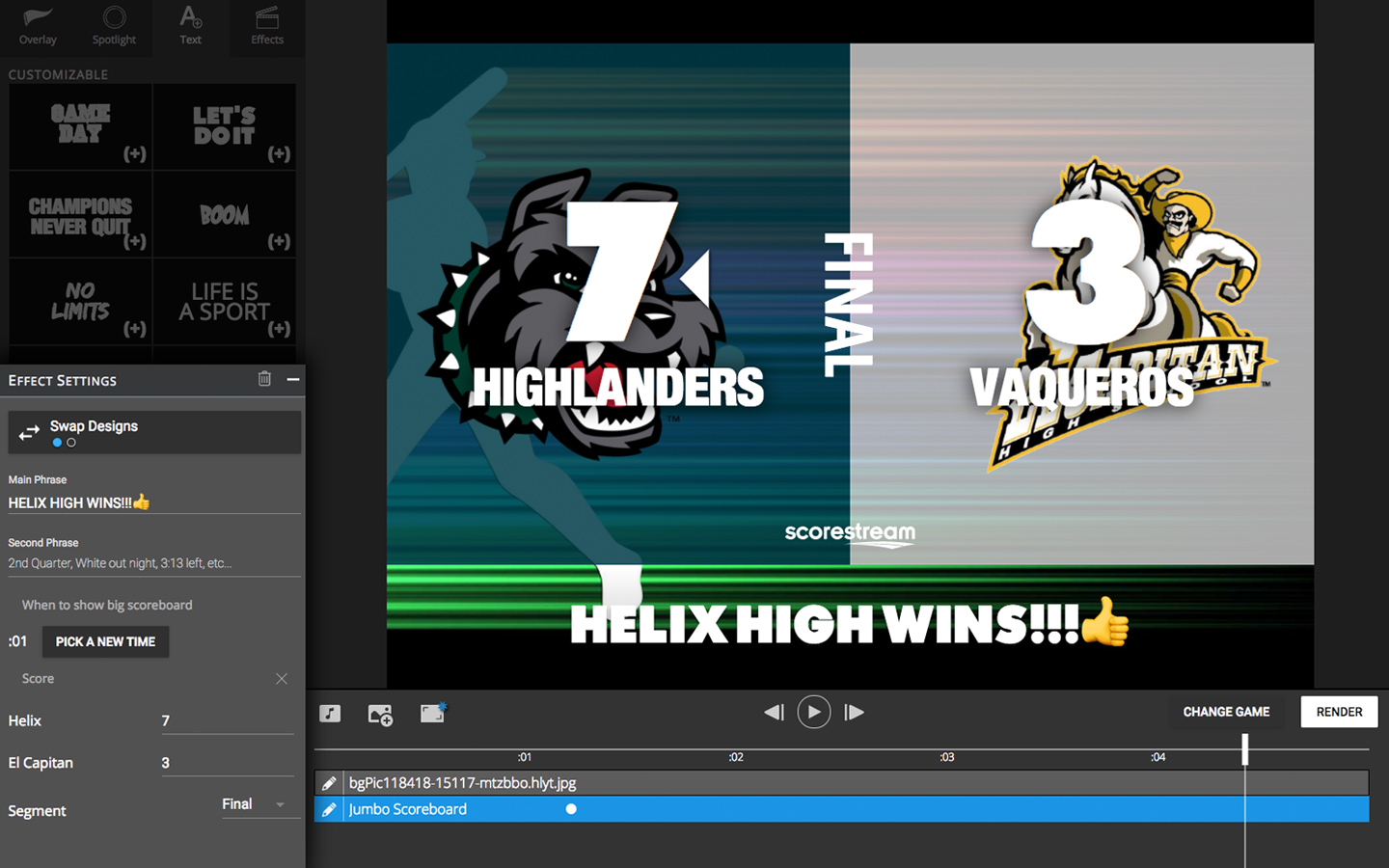Click the :04 mark on timeline ruler
Viewport: 1389px width, 868px height.
tap(1158, 757)
